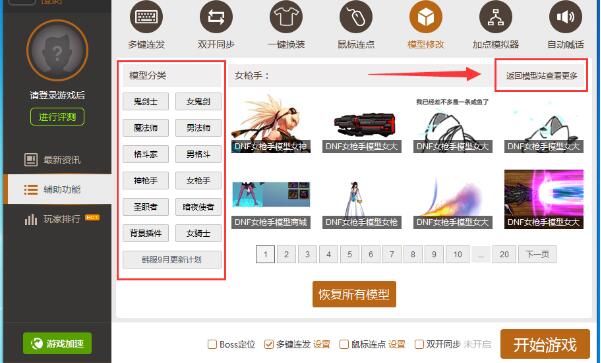Enable the 双开同步 checkbox
Viewport: 601px width, 363px height.
tap(419, 344)
